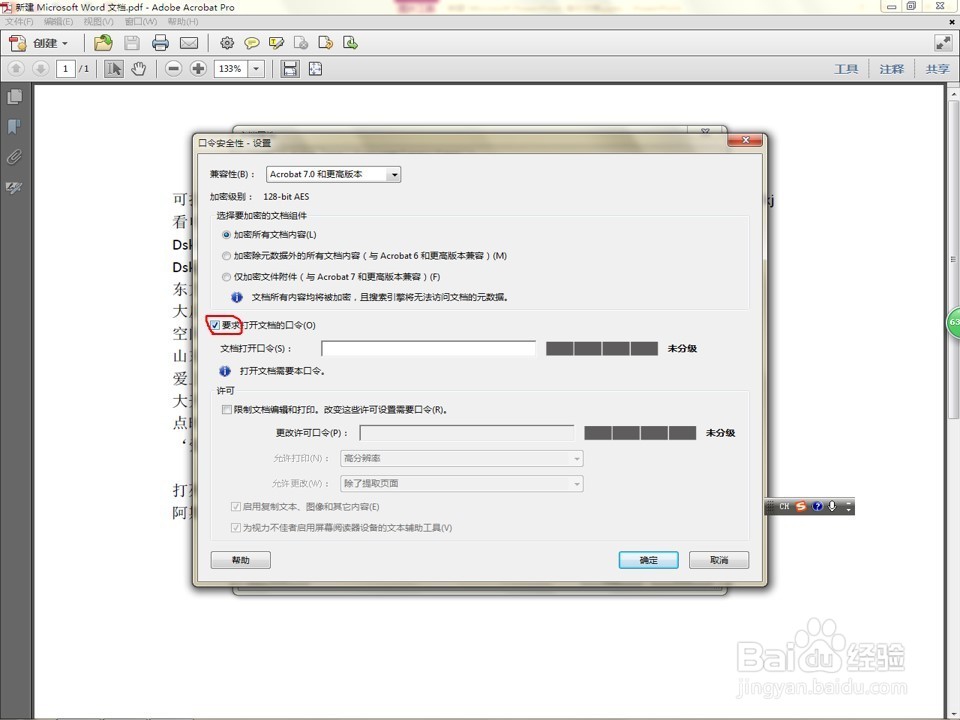Viewport: 960px width, 720px height.
Task: Click the green export arrow toolbar icon
Action: (x=350, y=43)
